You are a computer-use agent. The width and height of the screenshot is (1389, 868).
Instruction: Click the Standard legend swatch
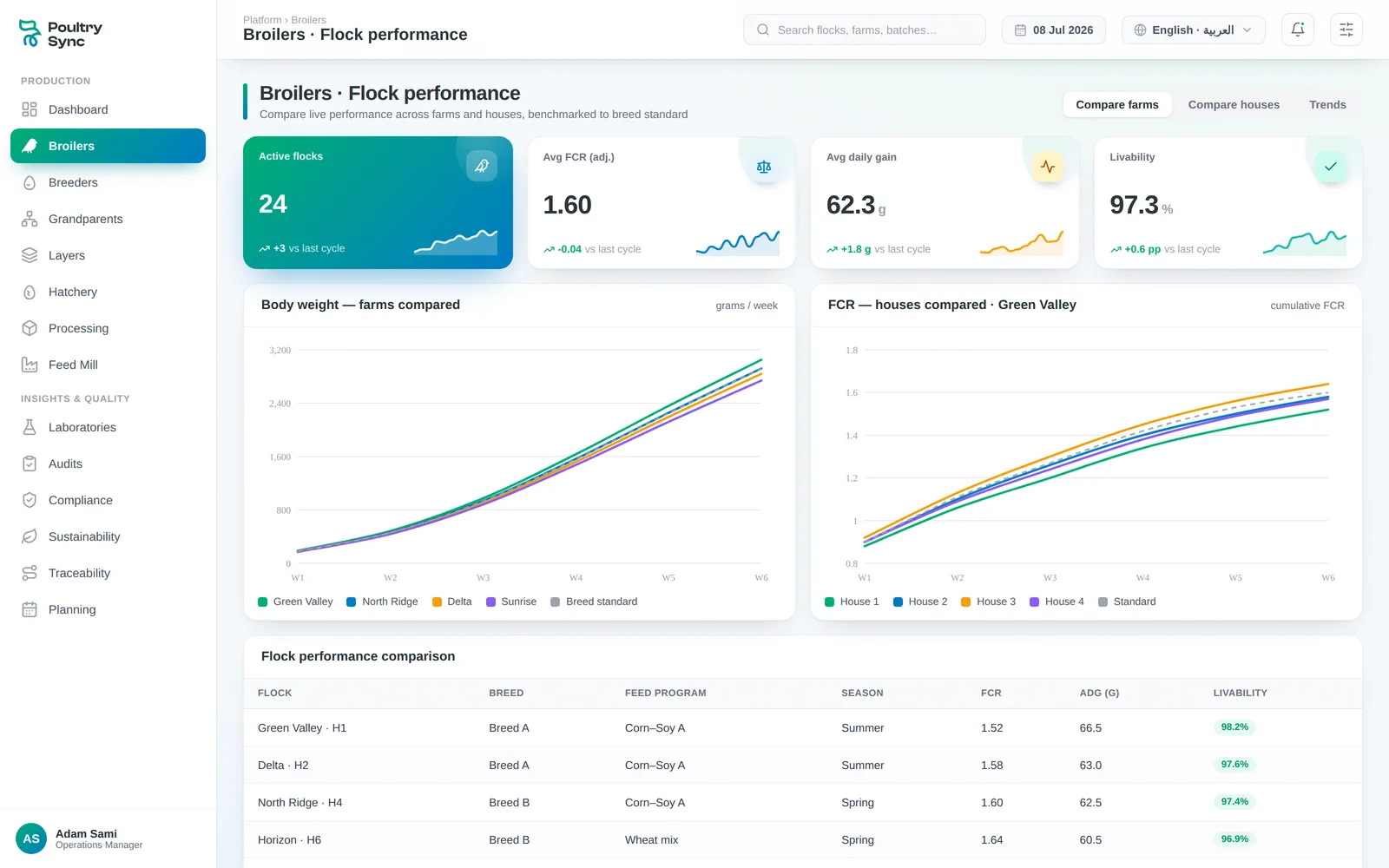[x=1103, y=602]
